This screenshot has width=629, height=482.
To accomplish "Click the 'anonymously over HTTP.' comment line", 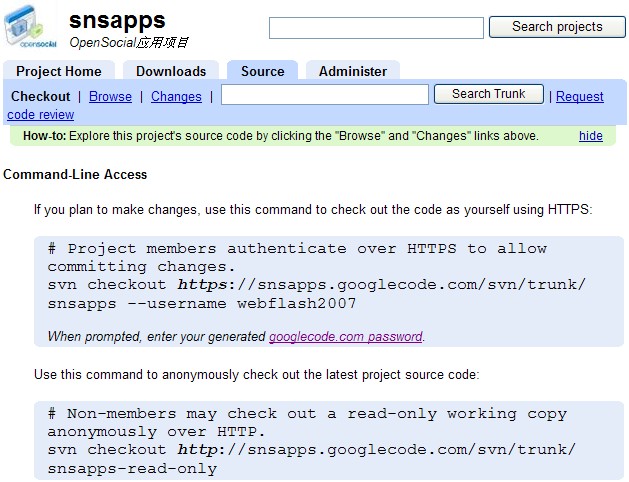I will click(x=156, y=431).
